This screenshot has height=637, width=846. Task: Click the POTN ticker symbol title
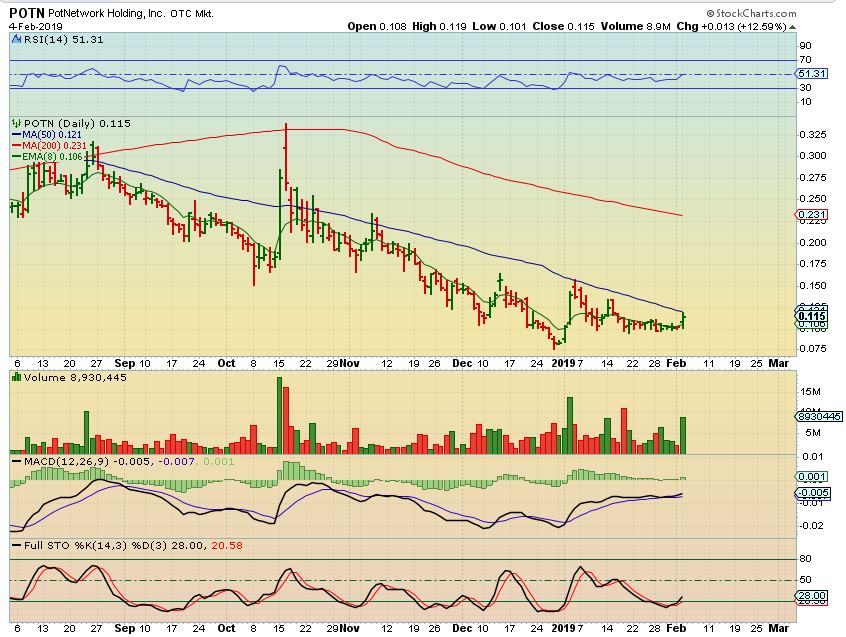(x=27, y=13)
